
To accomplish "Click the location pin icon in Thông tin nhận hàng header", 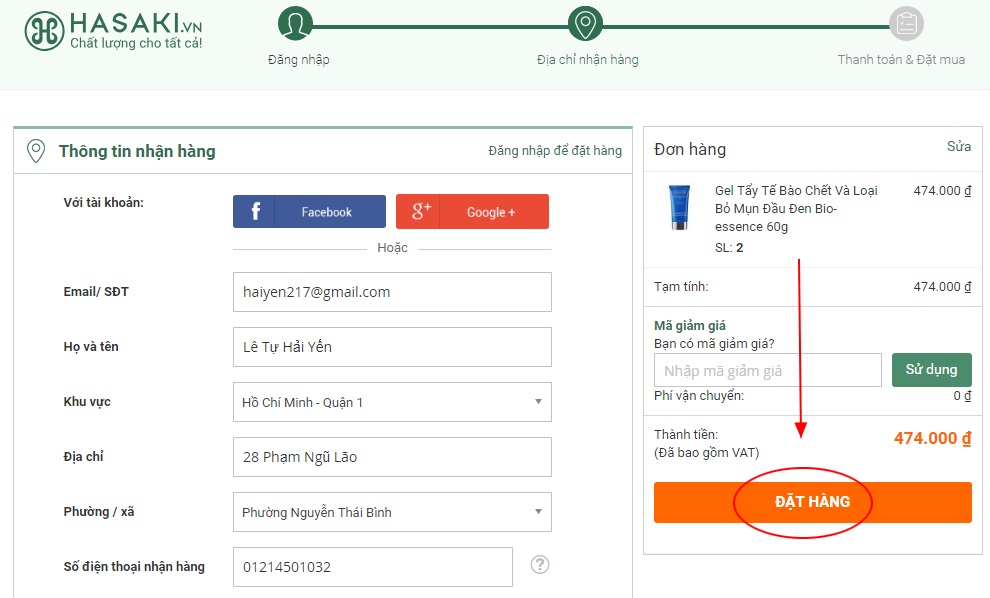I will pos(36,152).
